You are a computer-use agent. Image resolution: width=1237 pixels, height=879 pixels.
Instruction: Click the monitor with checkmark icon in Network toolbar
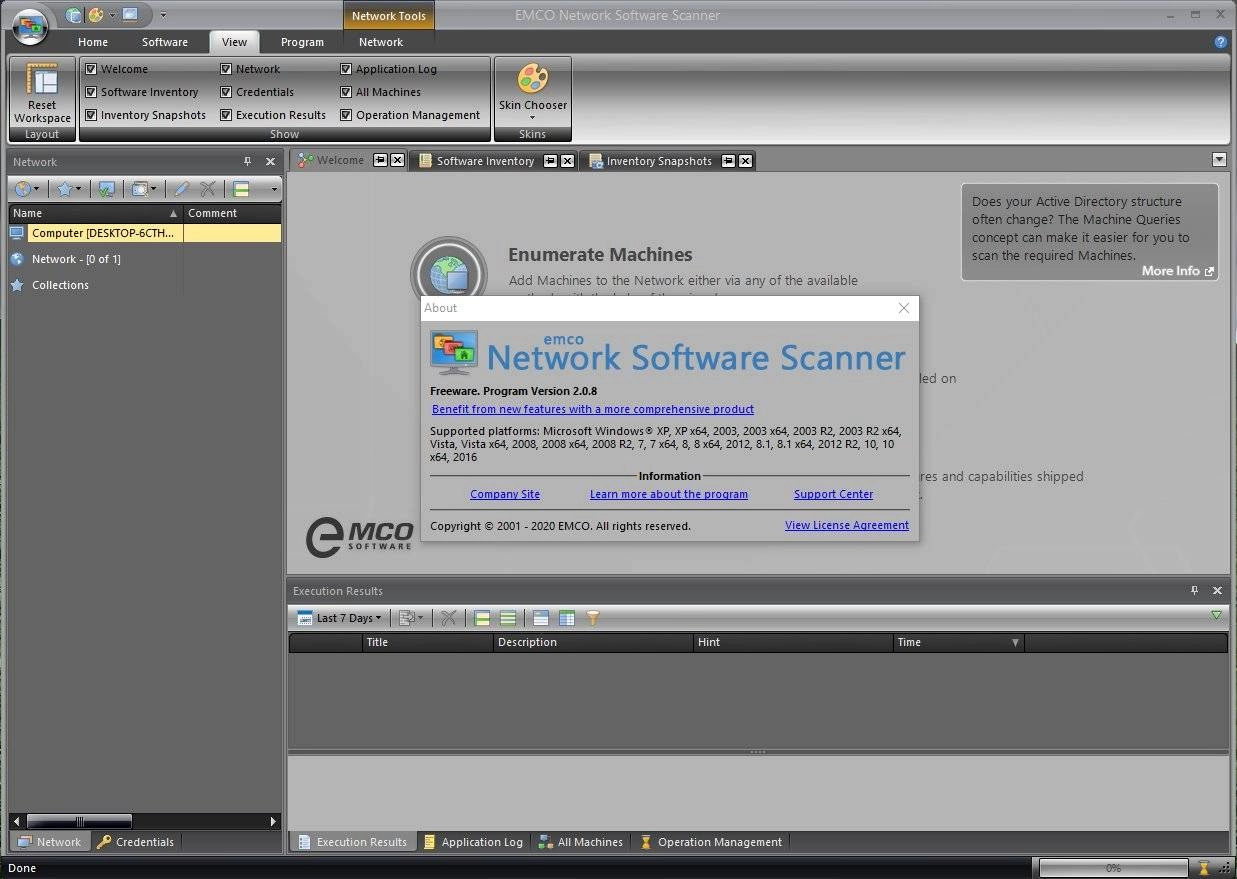(106, 189)
